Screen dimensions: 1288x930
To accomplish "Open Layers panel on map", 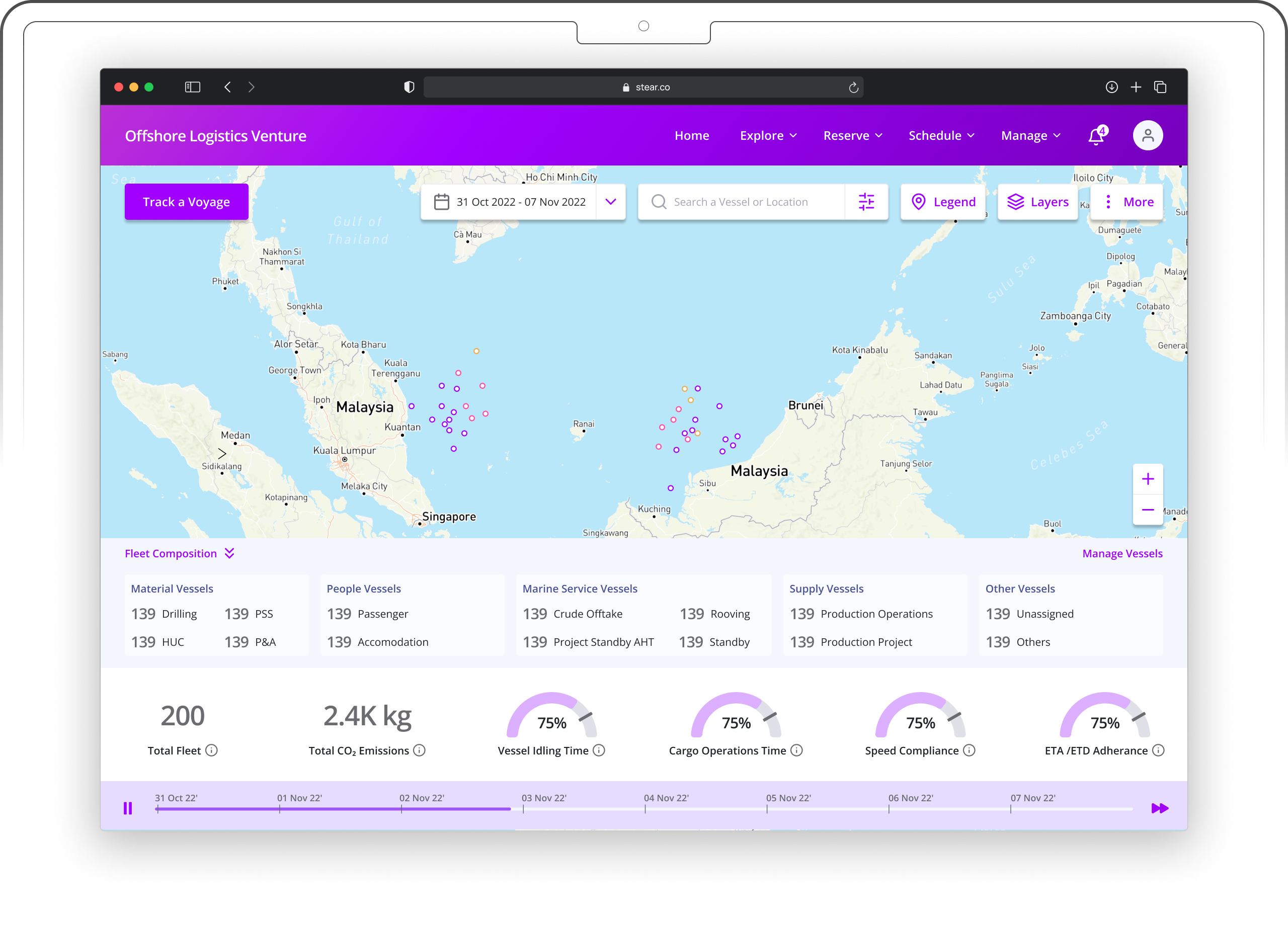I will tap(1037, 202).
